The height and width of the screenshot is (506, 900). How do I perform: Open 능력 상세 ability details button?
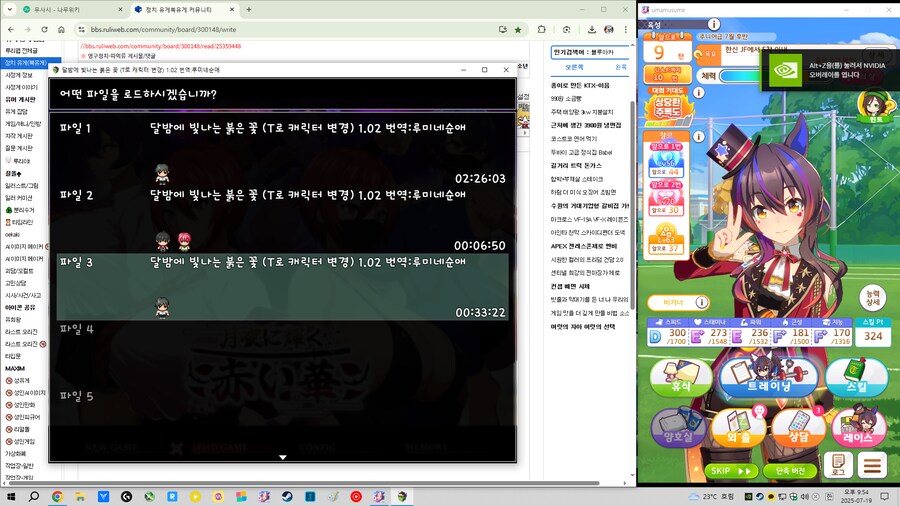[872, 297]
